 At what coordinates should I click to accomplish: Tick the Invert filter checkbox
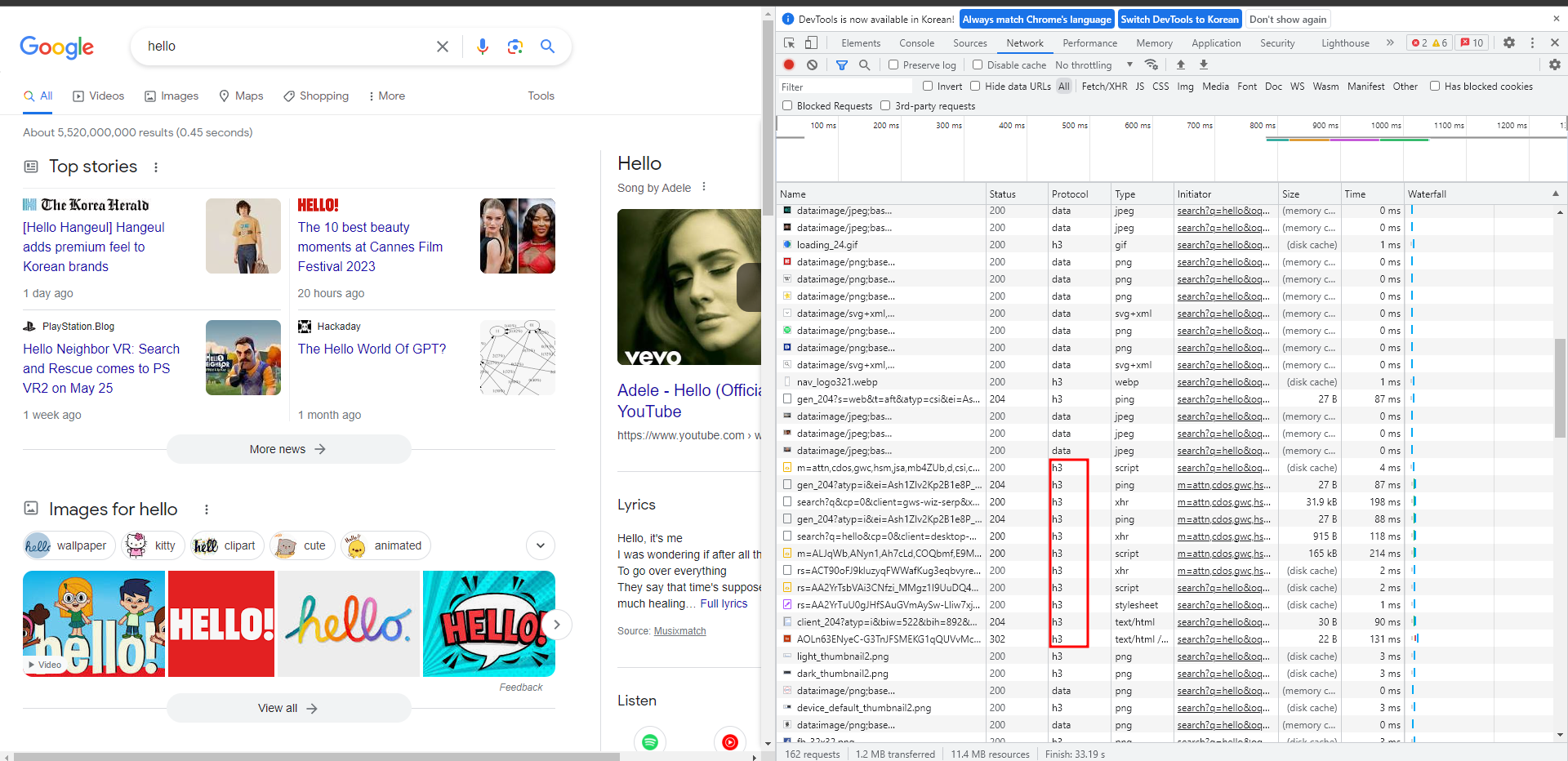coord(928,86)
